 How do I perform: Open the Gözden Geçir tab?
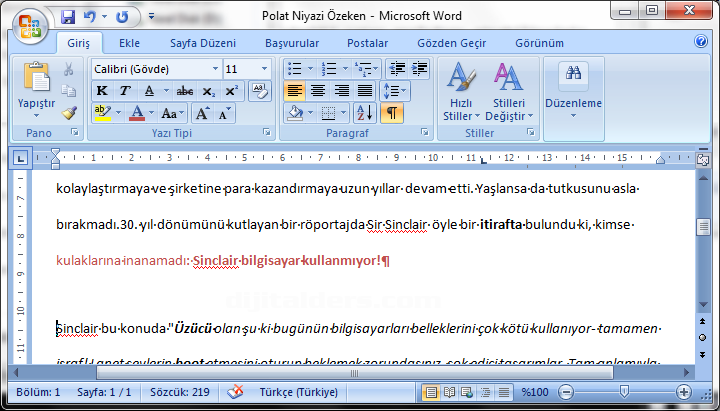tap(451, 43)
